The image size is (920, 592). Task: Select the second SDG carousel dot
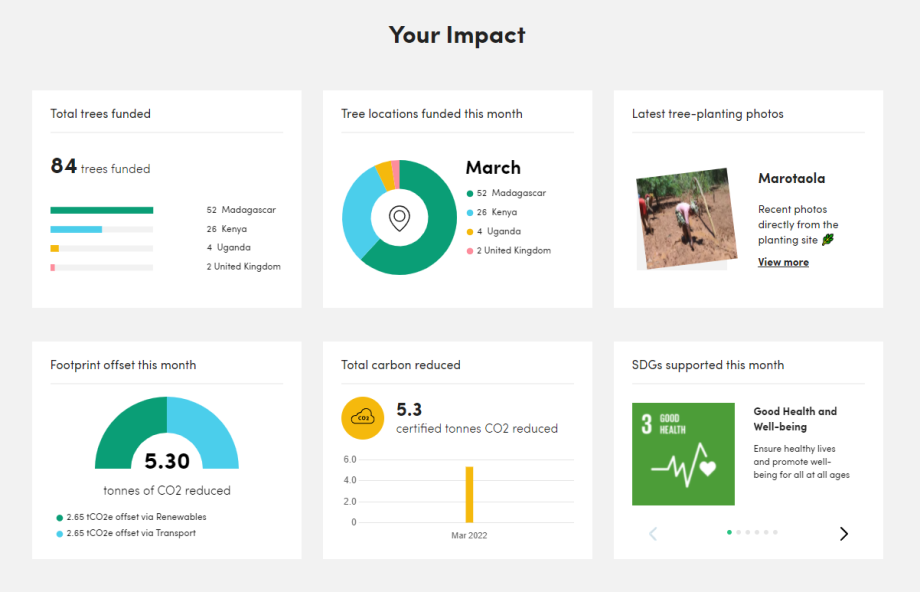[x=738, y=532]
